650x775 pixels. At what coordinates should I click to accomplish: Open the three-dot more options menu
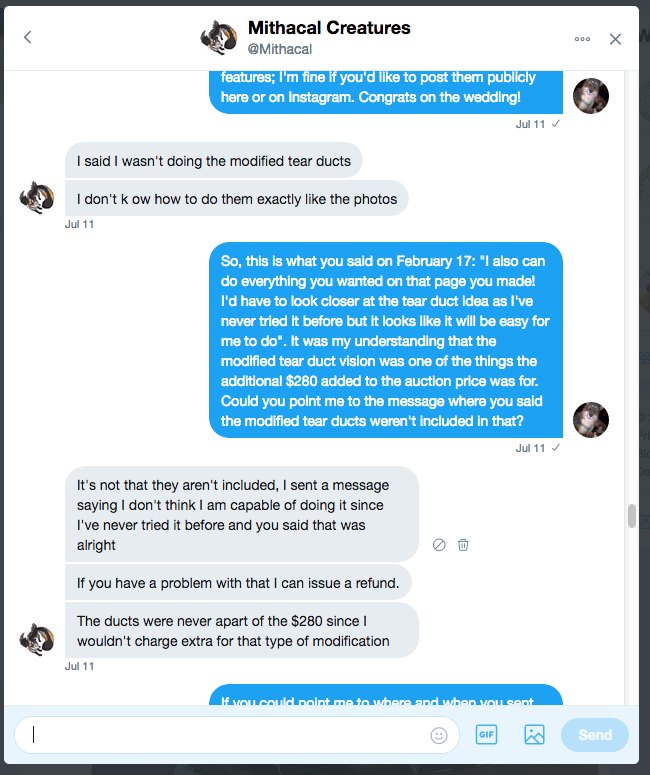click(582, 39)
